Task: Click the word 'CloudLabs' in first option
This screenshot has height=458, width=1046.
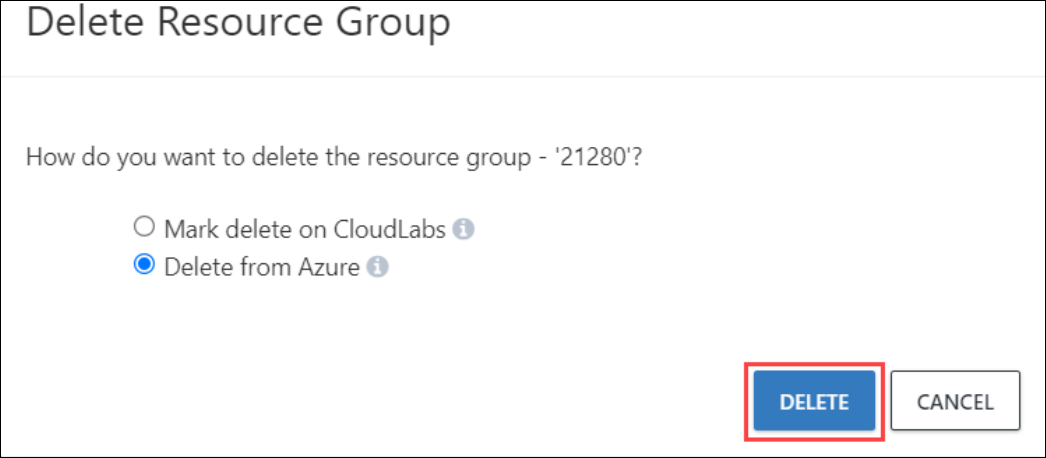Action: pyautogui.click(x=390, y=229)
